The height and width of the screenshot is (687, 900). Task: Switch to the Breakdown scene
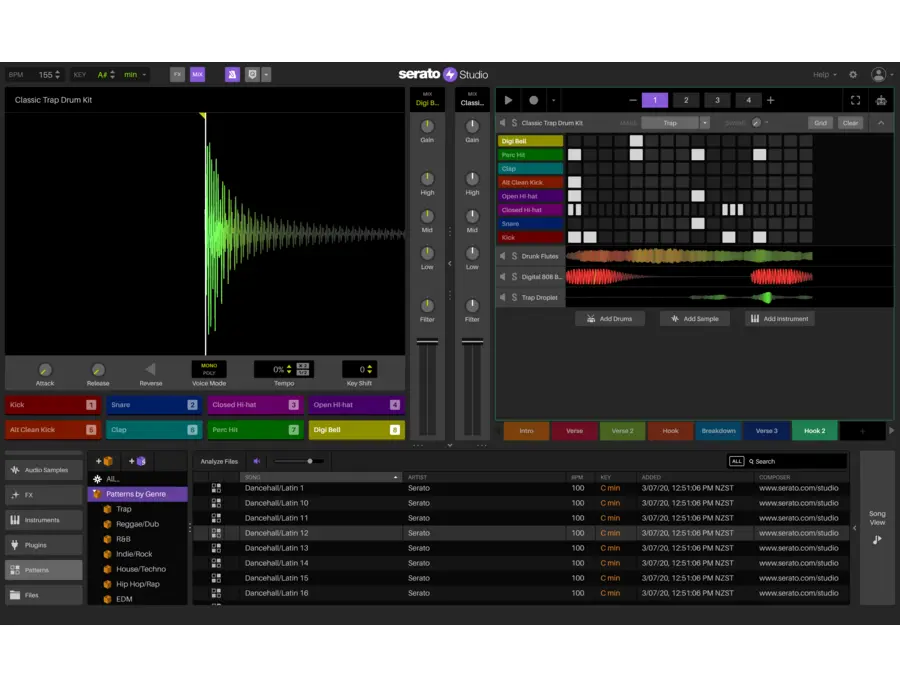718,430
